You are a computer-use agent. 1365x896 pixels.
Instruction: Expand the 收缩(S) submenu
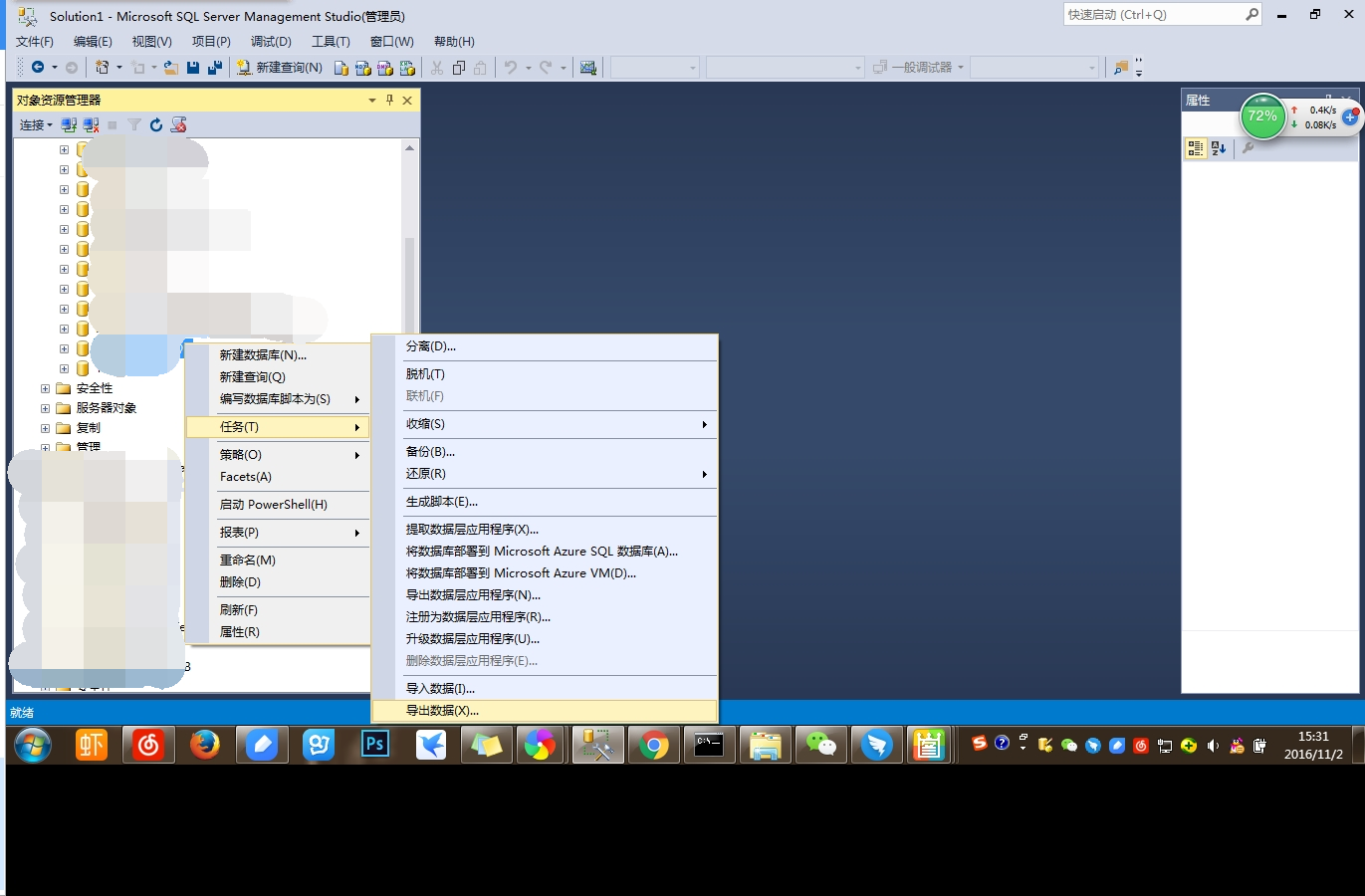point(544,424)
